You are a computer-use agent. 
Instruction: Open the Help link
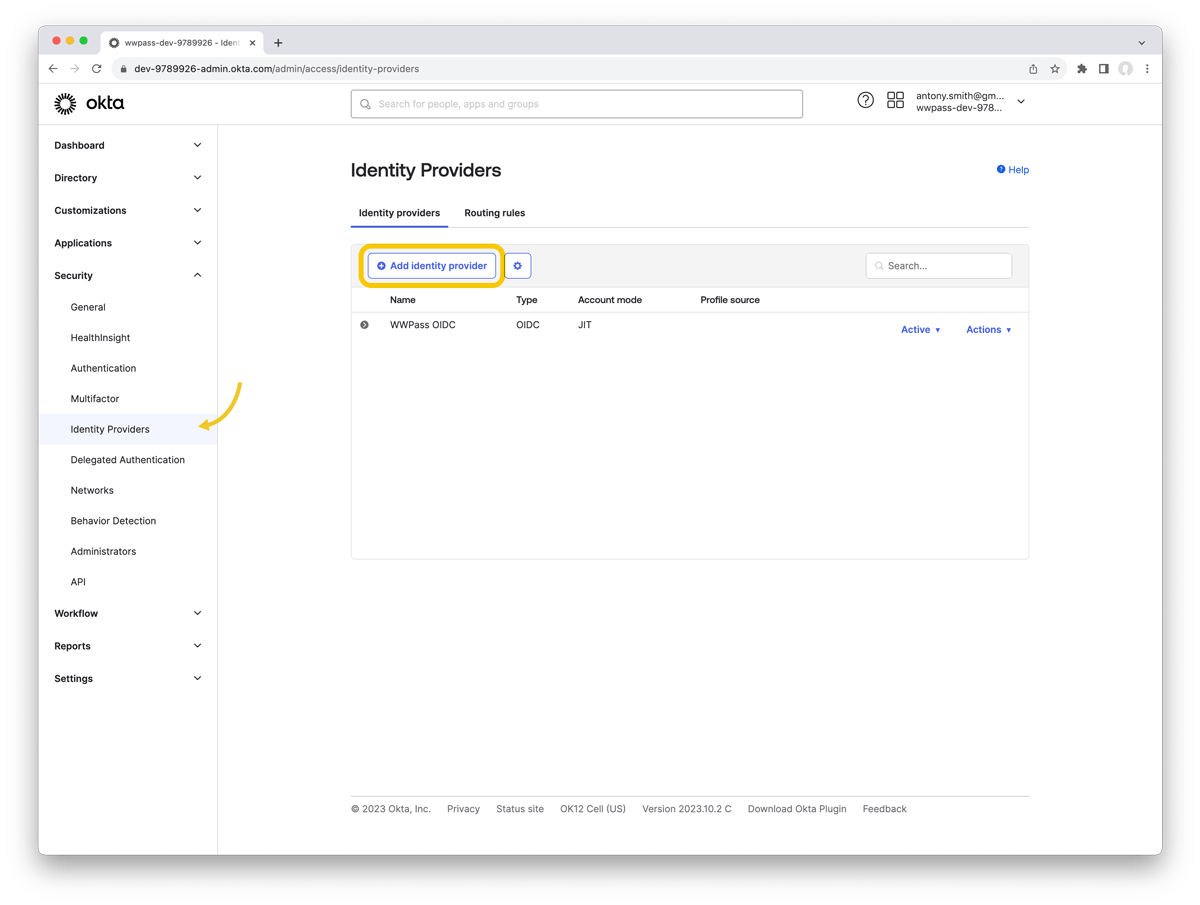(1013, 170)
